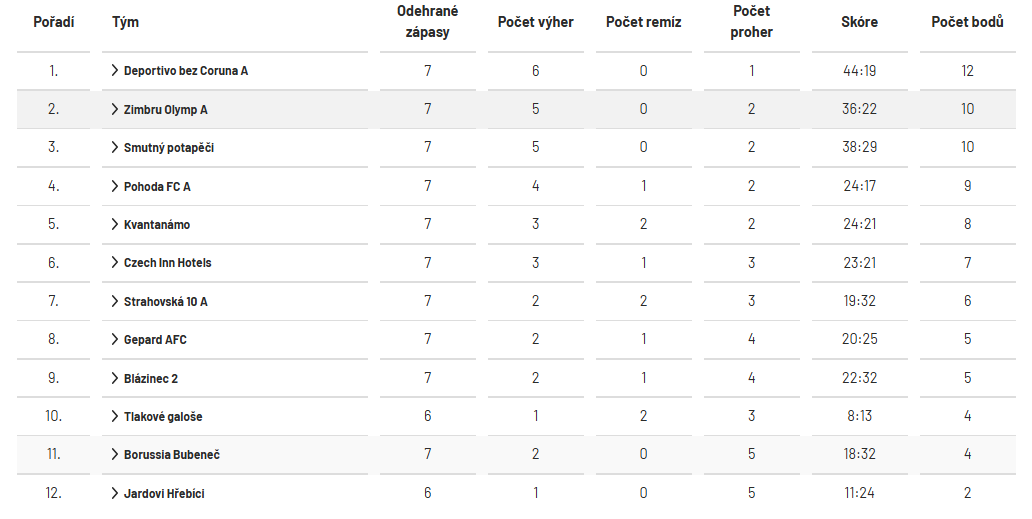Screen dimensions: 1032x519
Task: Click the Pořadí column header
Action: pos(54,22)
